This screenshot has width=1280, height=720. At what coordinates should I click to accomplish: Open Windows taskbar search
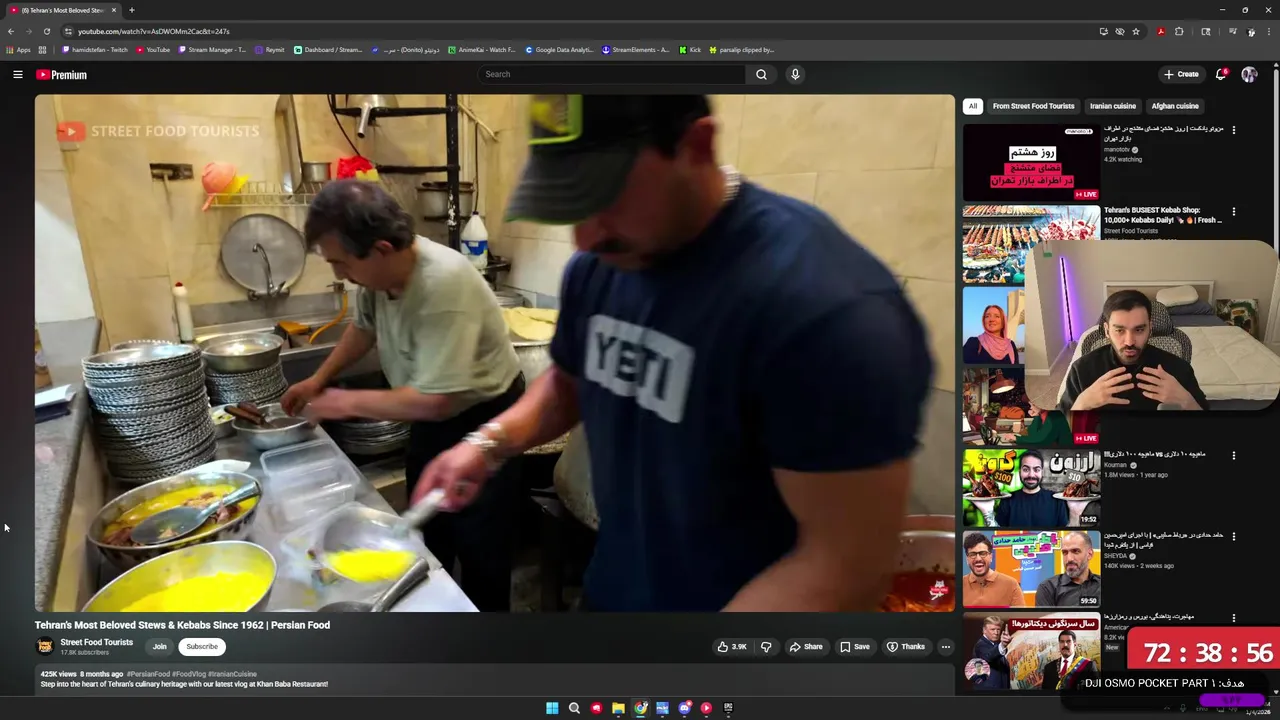574,708
